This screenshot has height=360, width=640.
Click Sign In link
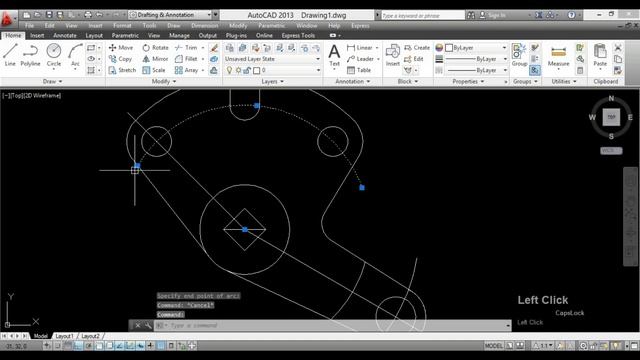click(497, 15)
